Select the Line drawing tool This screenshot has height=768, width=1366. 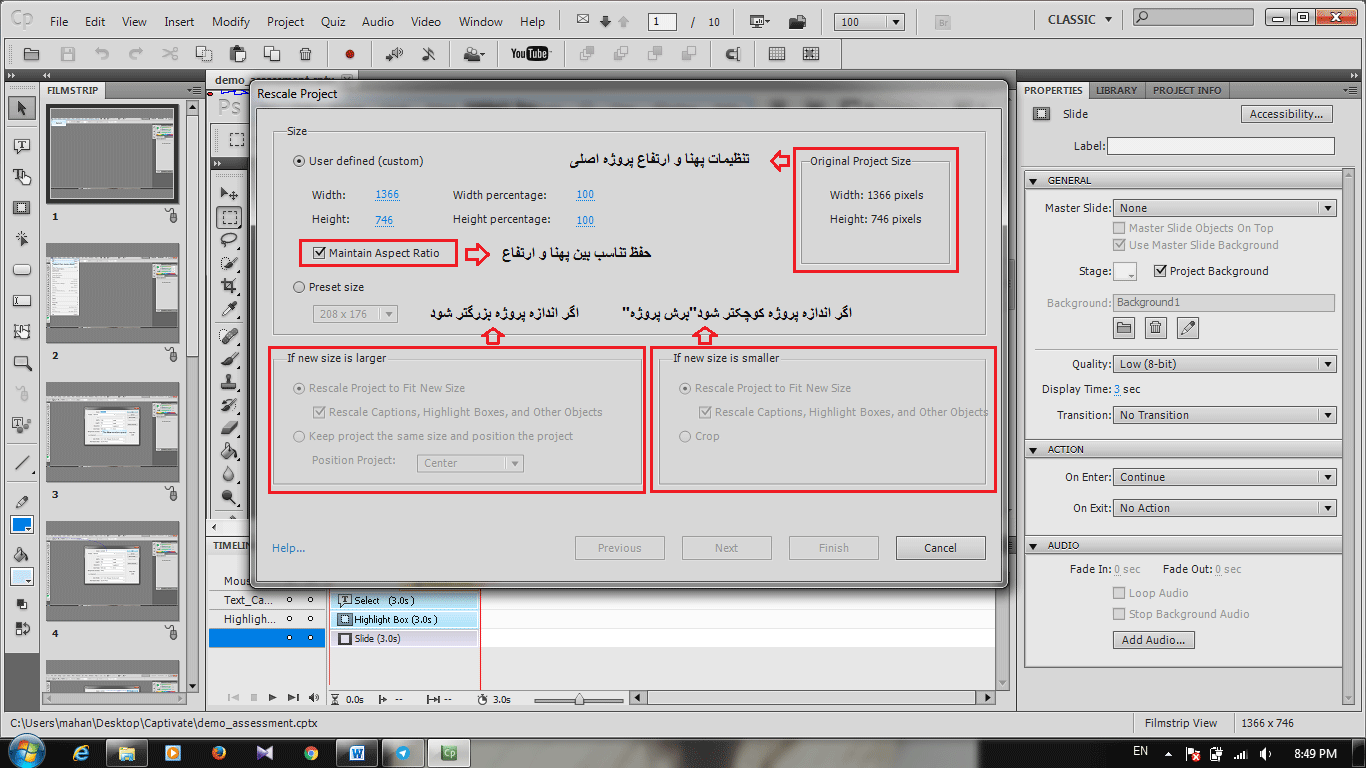22,463
